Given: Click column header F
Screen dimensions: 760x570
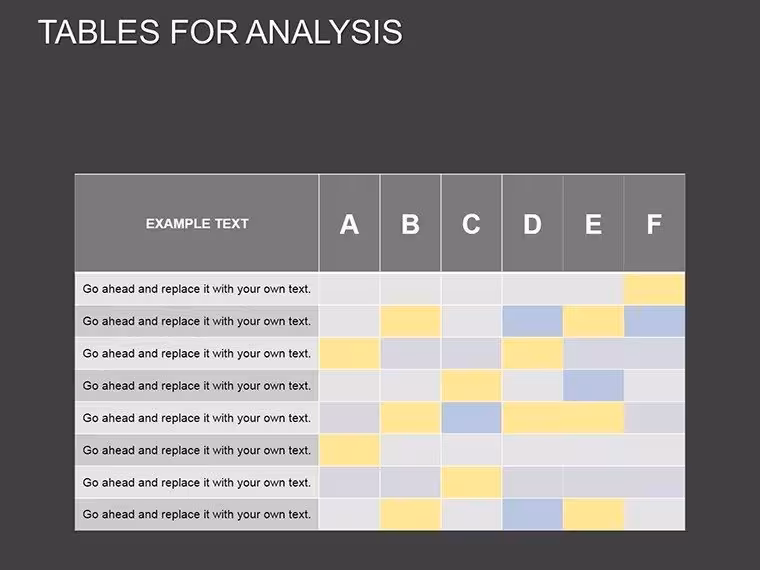Looking at the screenshot, I should coord(654,223).
